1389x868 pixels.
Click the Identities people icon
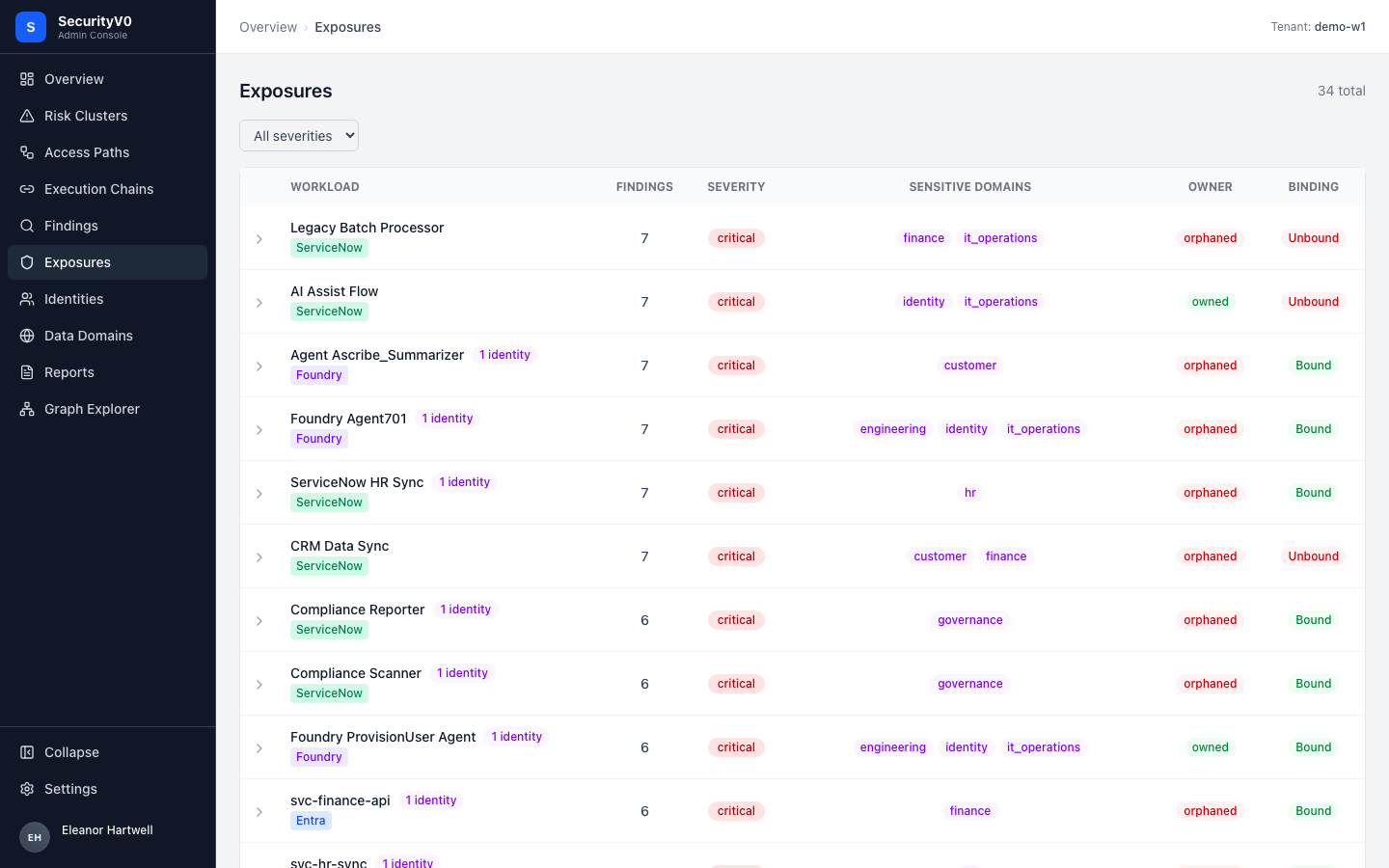coord(27,299)
